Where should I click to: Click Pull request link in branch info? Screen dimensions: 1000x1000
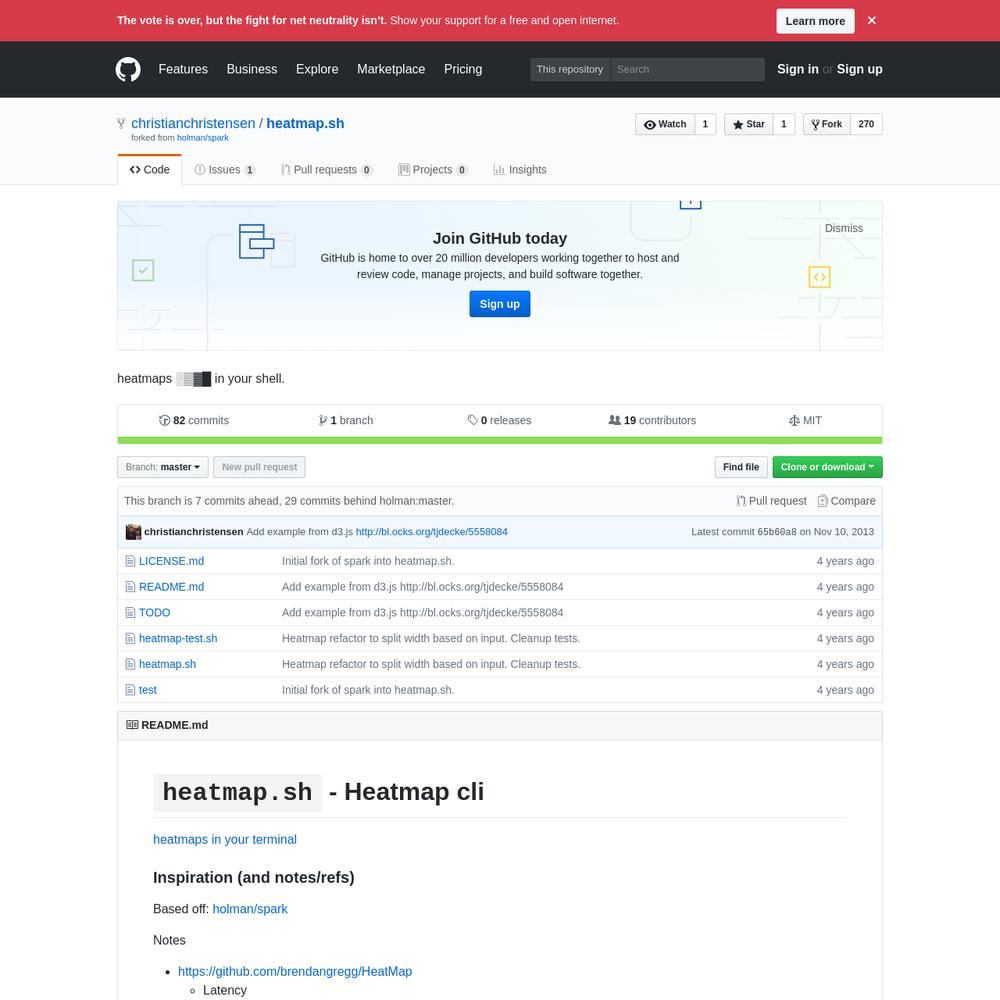click(771, 501)
